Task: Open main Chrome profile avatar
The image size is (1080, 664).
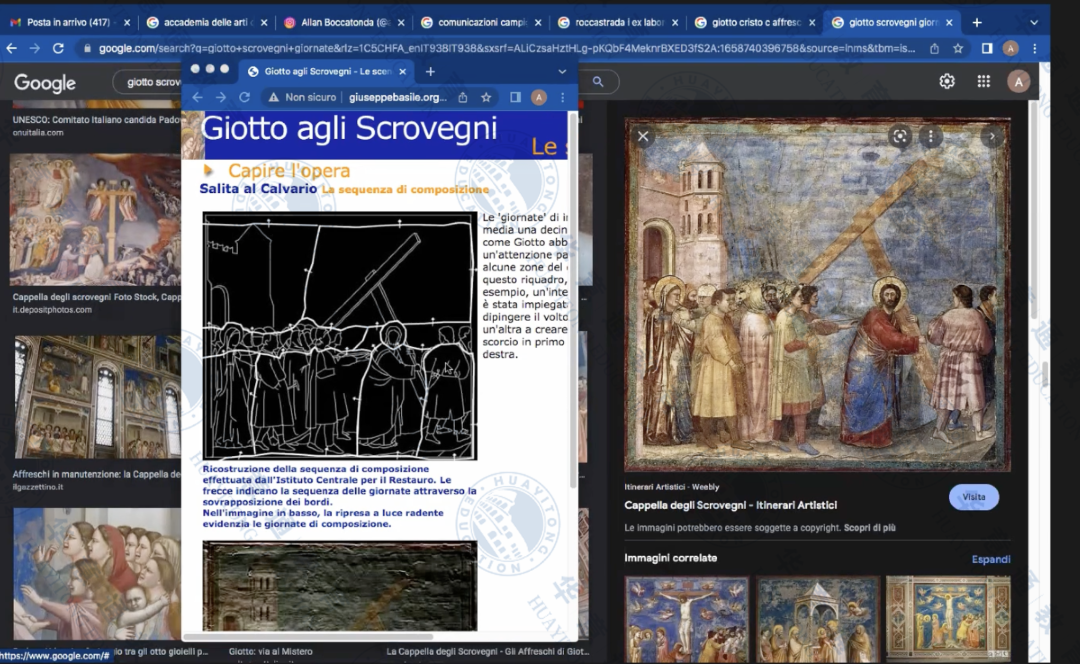Action: (1010, 48)
